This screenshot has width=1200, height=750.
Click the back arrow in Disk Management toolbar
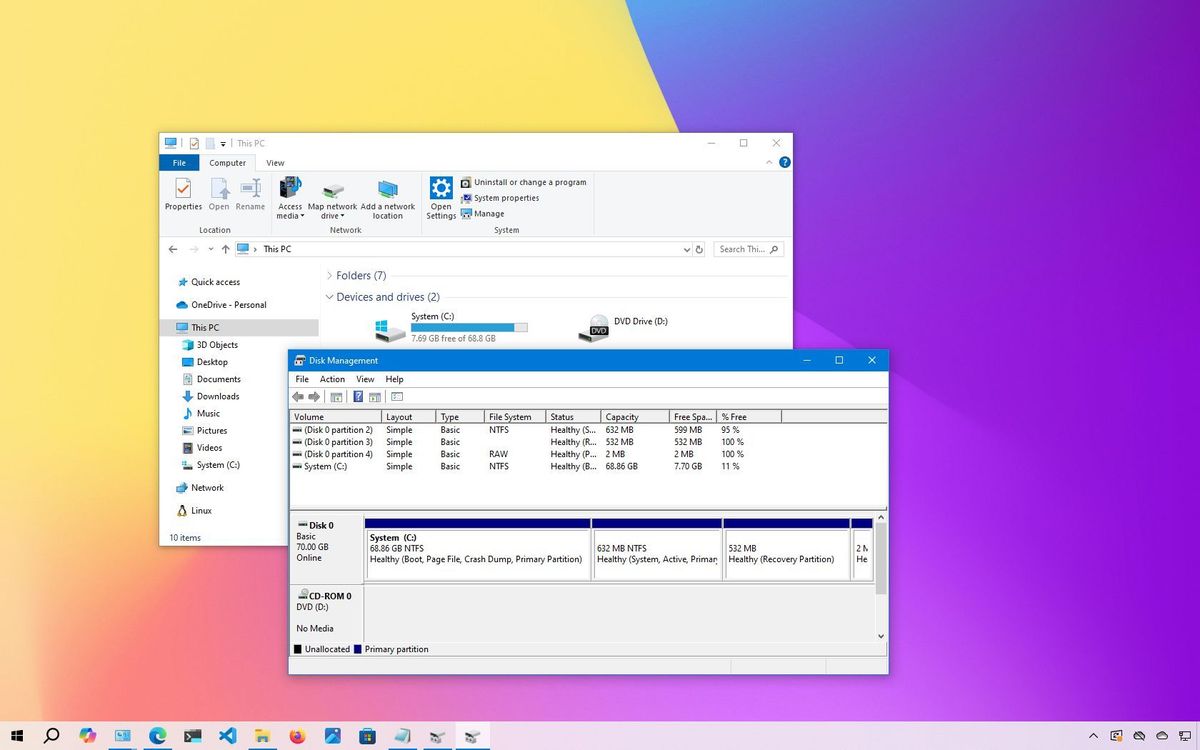298,396
